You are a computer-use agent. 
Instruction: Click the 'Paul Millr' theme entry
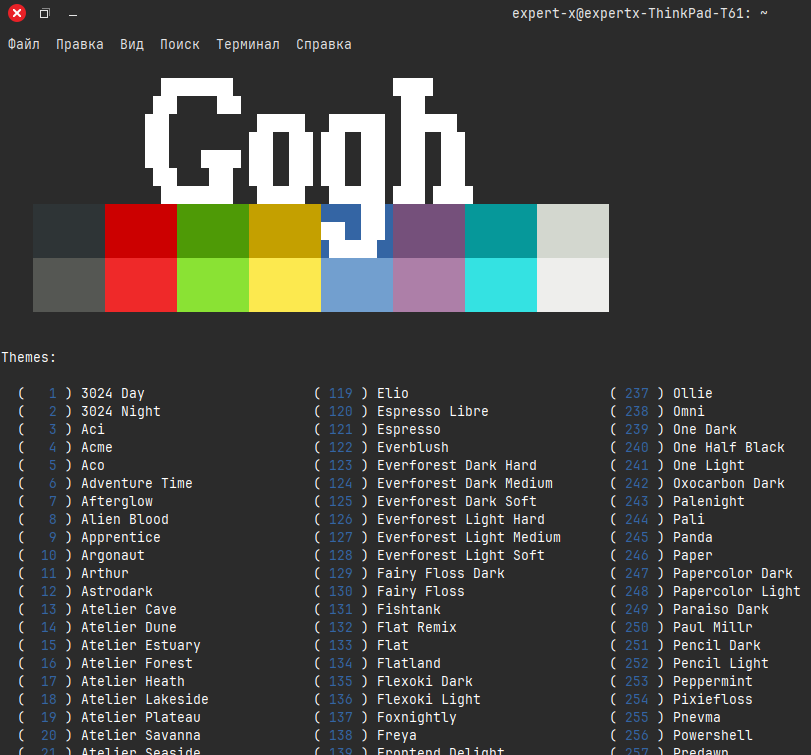click(712, 627)
